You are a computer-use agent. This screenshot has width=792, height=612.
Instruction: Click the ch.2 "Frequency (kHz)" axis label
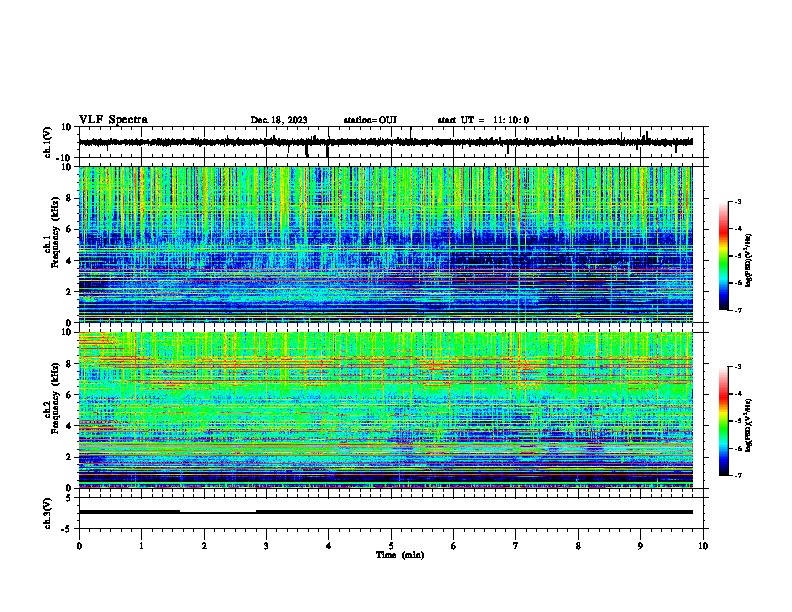[55, 398]
